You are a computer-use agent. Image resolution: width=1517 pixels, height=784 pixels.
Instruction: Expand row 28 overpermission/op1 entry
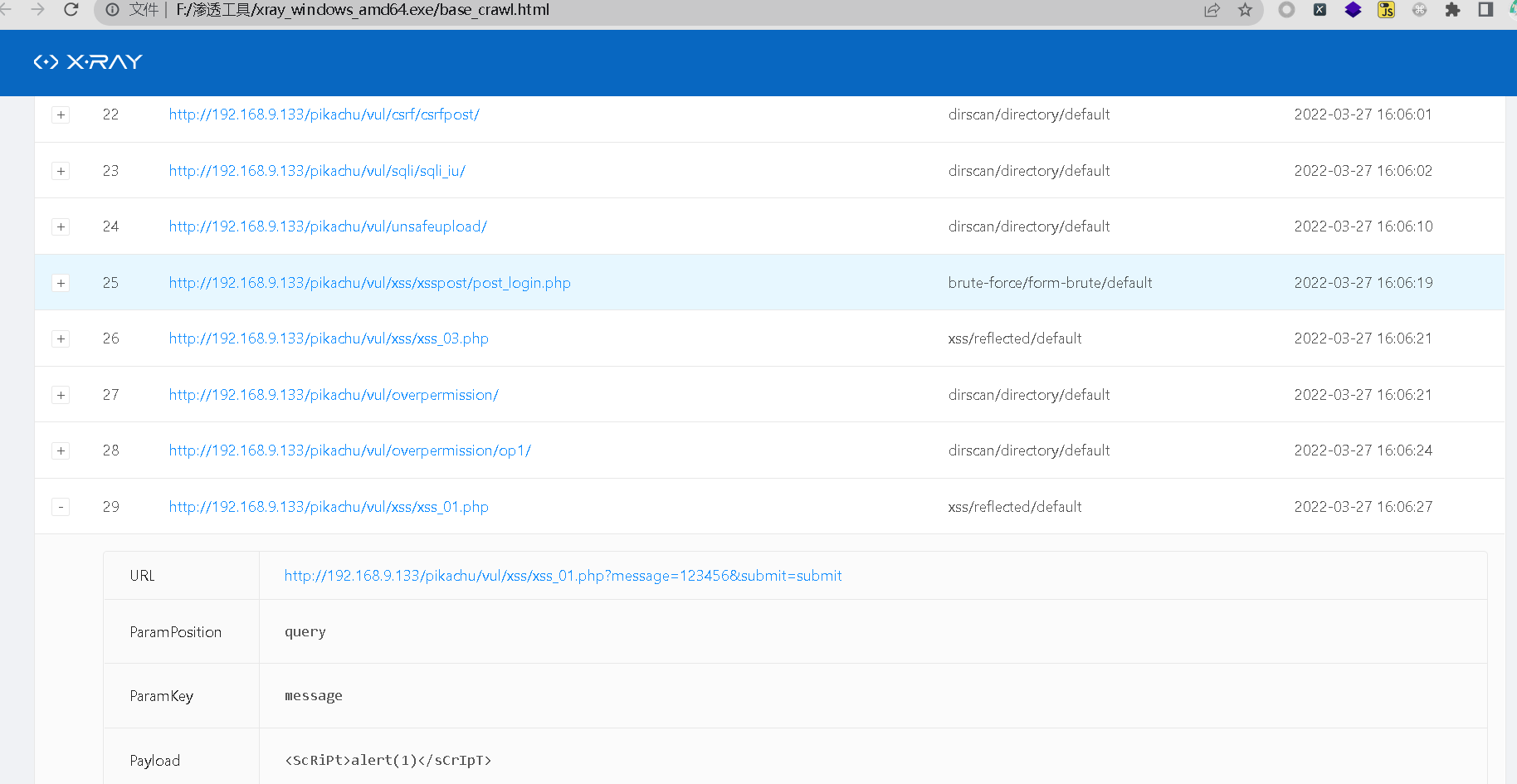coord(61,451)
